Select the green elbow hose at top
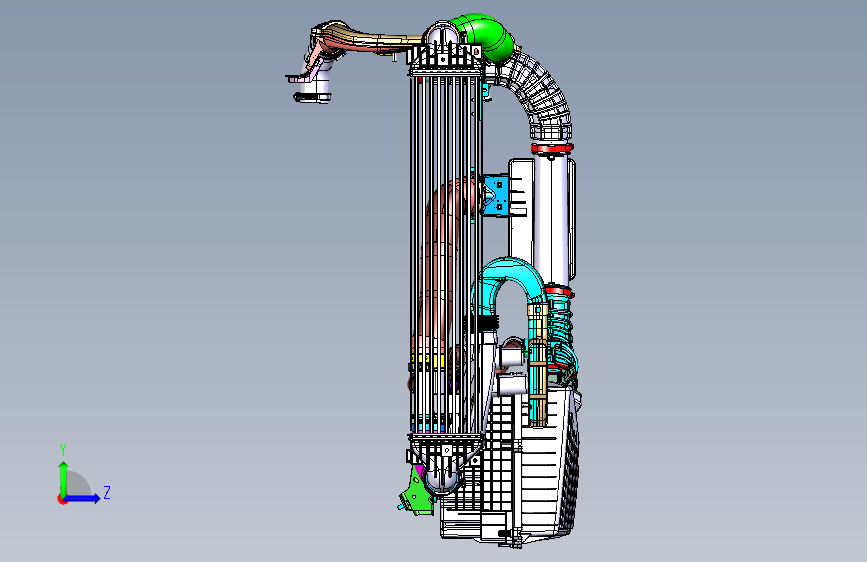Screen dimensions: 867x562 click(x=482, y=35)
